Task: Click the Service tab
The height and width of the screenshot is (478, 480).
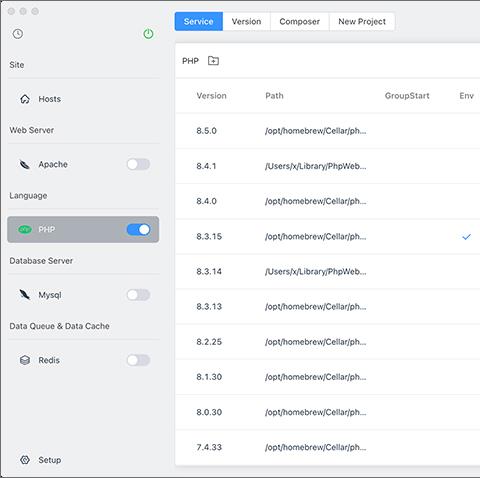Action: pyautogui.click(x=199, y=21)
